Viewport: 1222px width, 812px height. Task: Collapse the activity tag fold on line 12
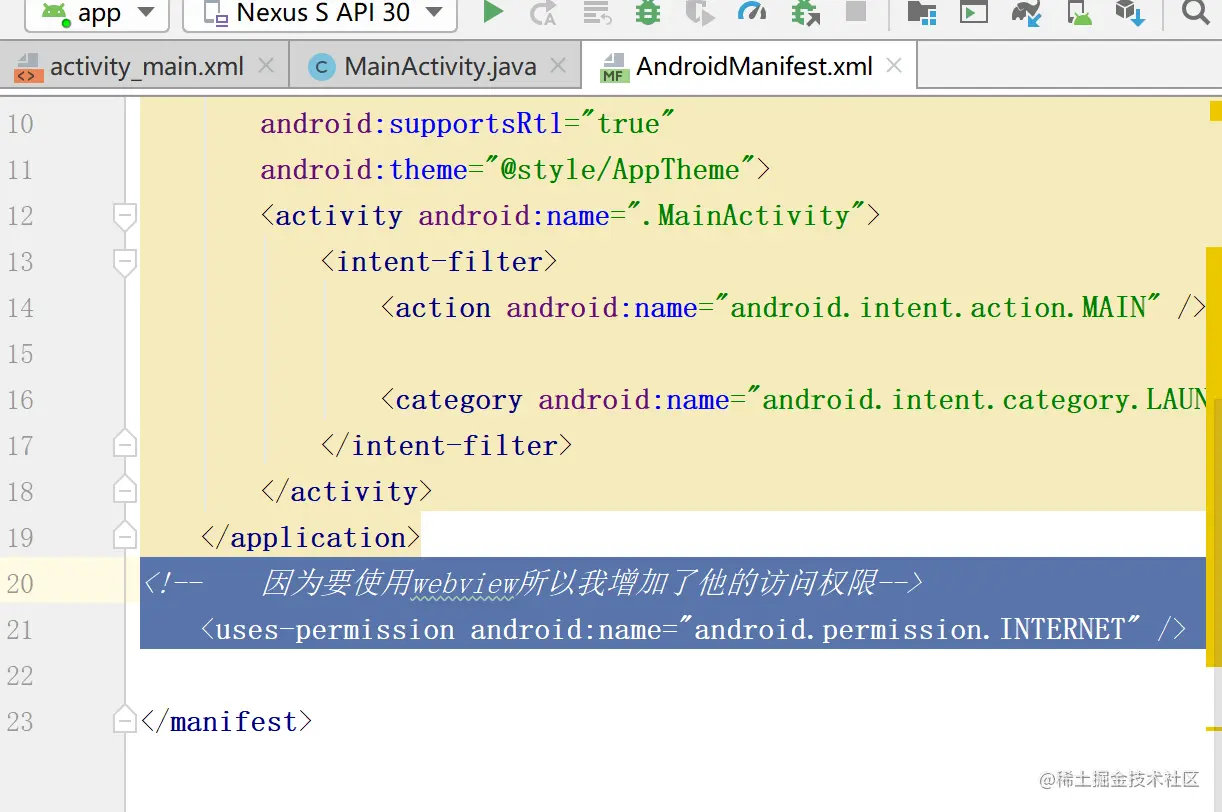tap(125, 216)
